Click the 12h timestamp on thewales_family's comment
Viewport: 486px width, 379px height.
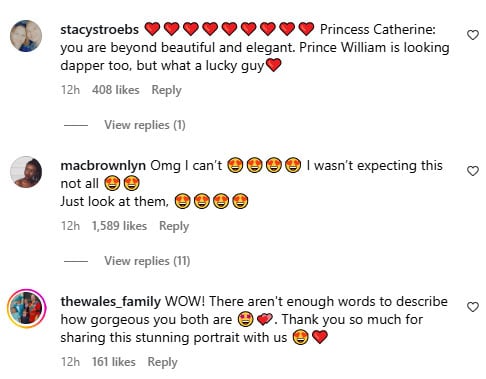[x=70, y=362]
